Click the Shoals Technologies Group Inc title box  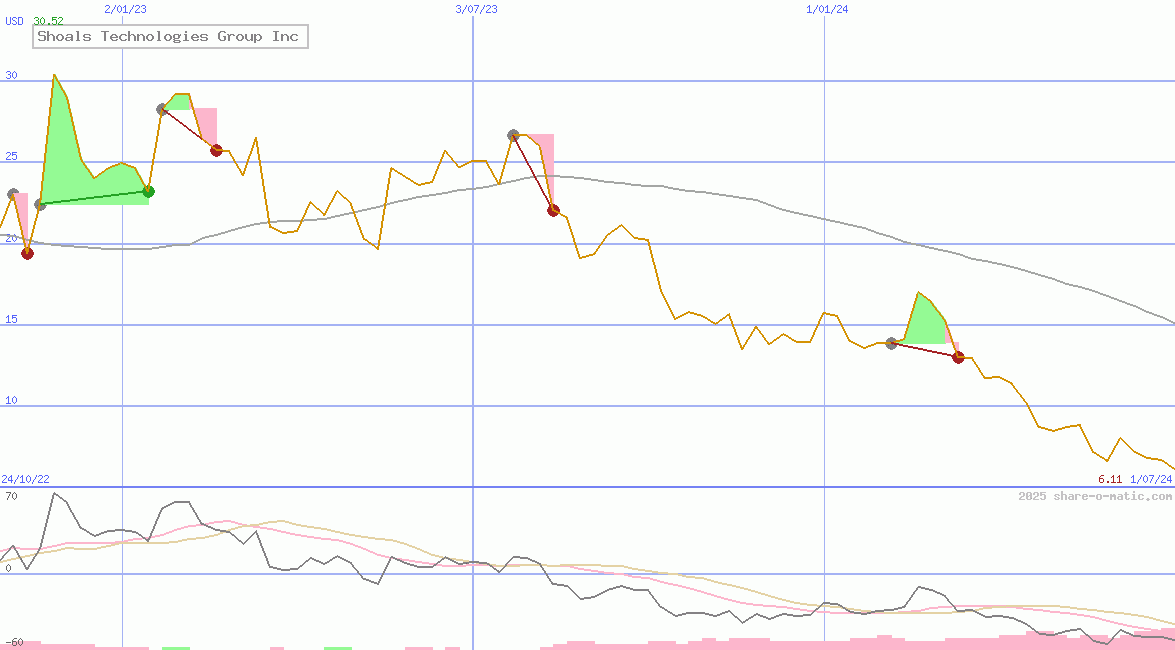click(x=168, y=37)
